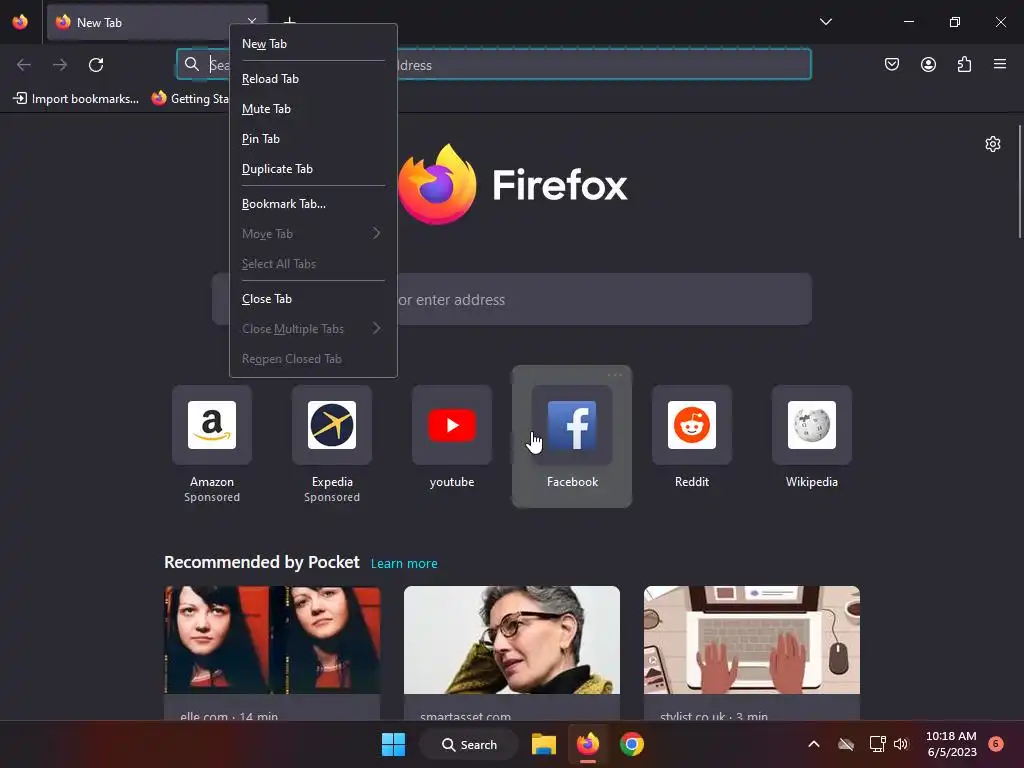
Task: Open the volume speaker tray icon
Action: [901, 744]
